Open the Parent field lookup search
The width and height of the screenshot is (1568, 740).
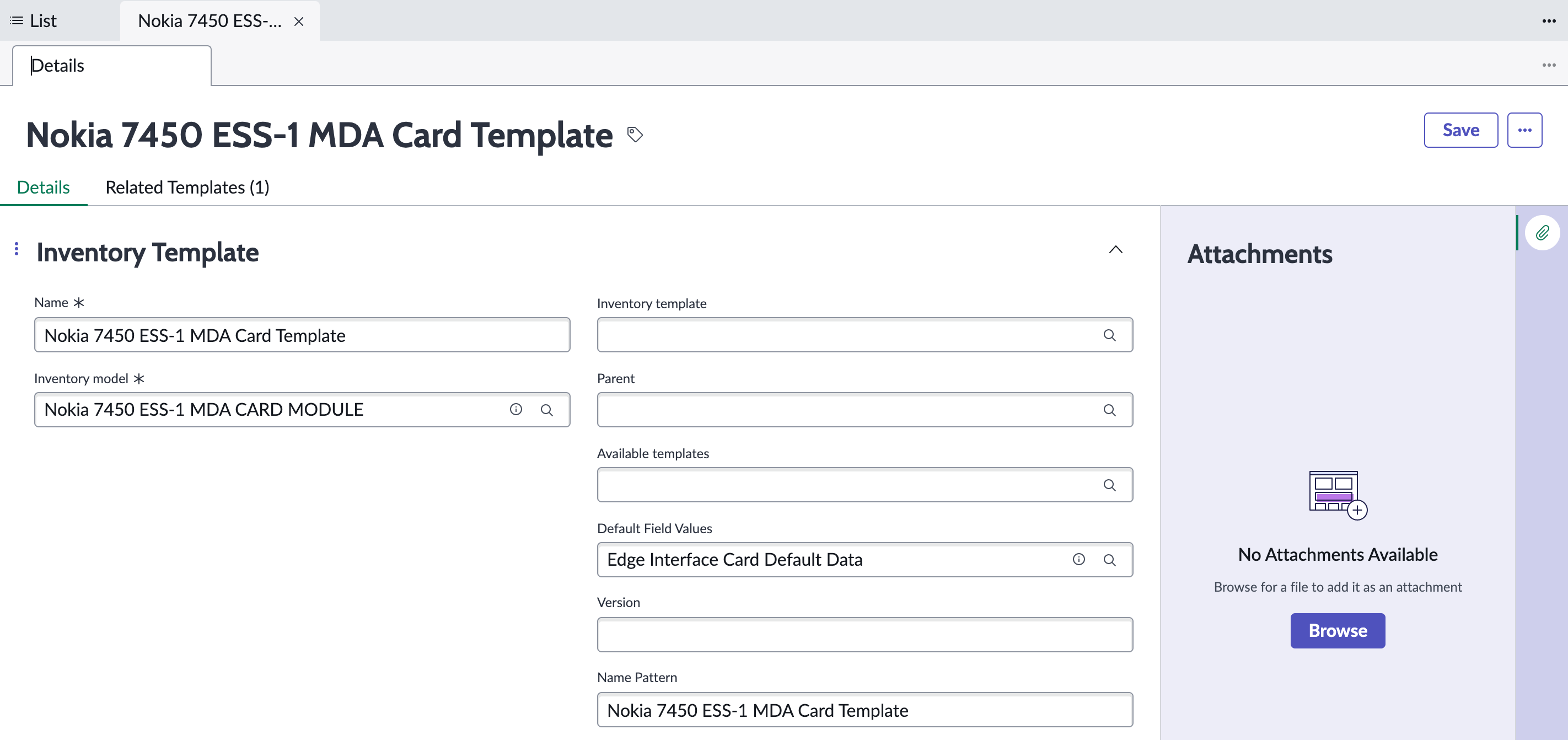tap(1109, 410)
